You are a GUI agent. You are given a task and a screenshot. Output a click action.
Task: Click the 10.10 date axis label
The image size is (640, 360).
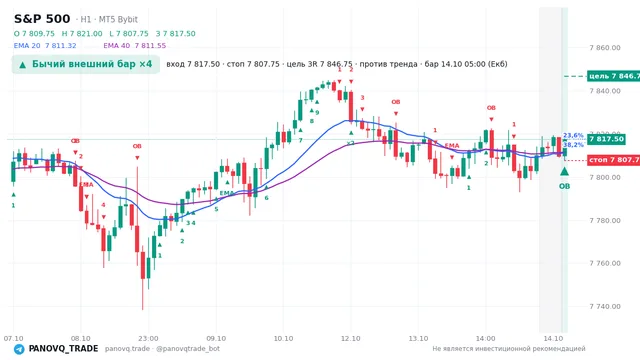pos(283,338)
